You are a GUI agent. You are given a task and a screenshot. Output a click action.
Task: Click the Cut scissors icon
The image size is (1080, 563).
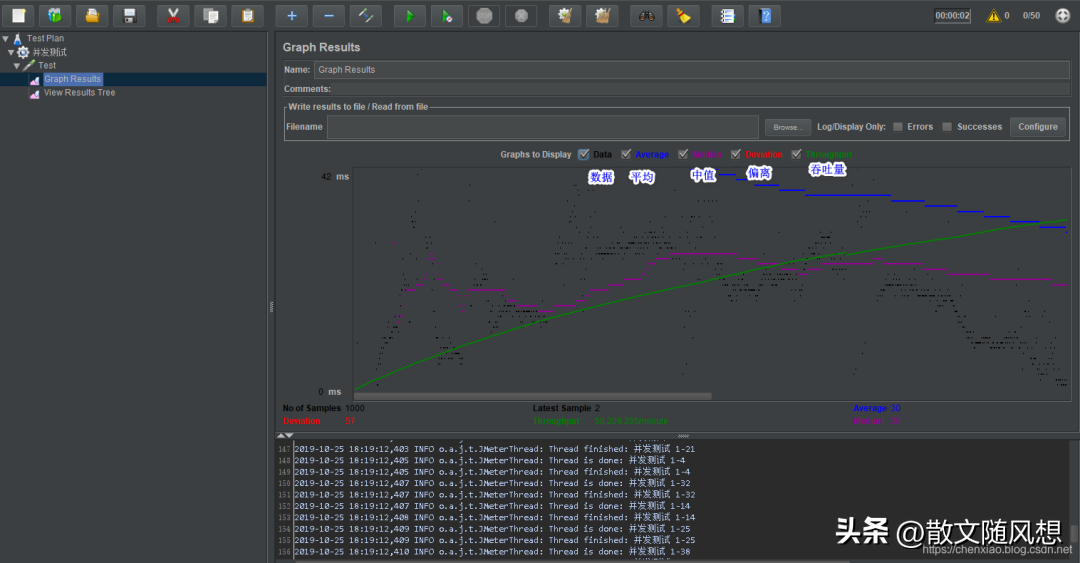pyautogui.click(x=173, y=15)
